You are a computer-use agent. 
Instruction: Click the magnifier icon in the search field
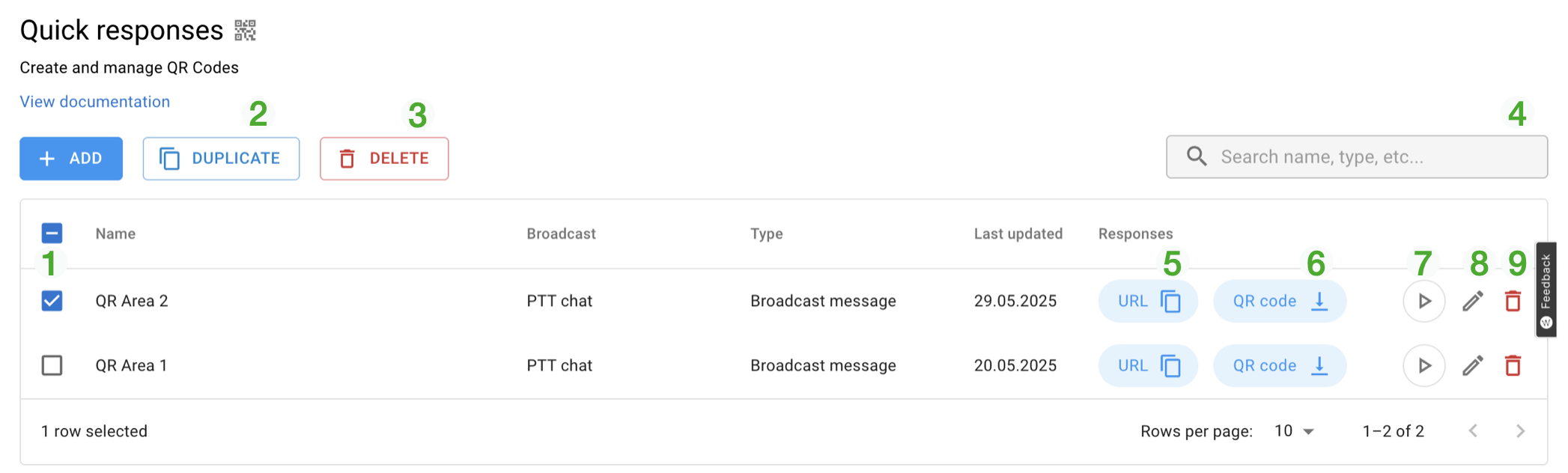coord(1197,156)
